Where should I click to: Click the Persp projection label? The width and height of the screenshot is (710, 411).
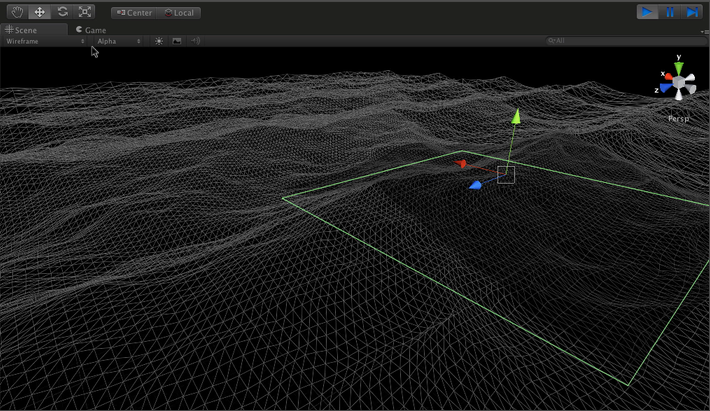pyautogui.click(x=678, y=119)
